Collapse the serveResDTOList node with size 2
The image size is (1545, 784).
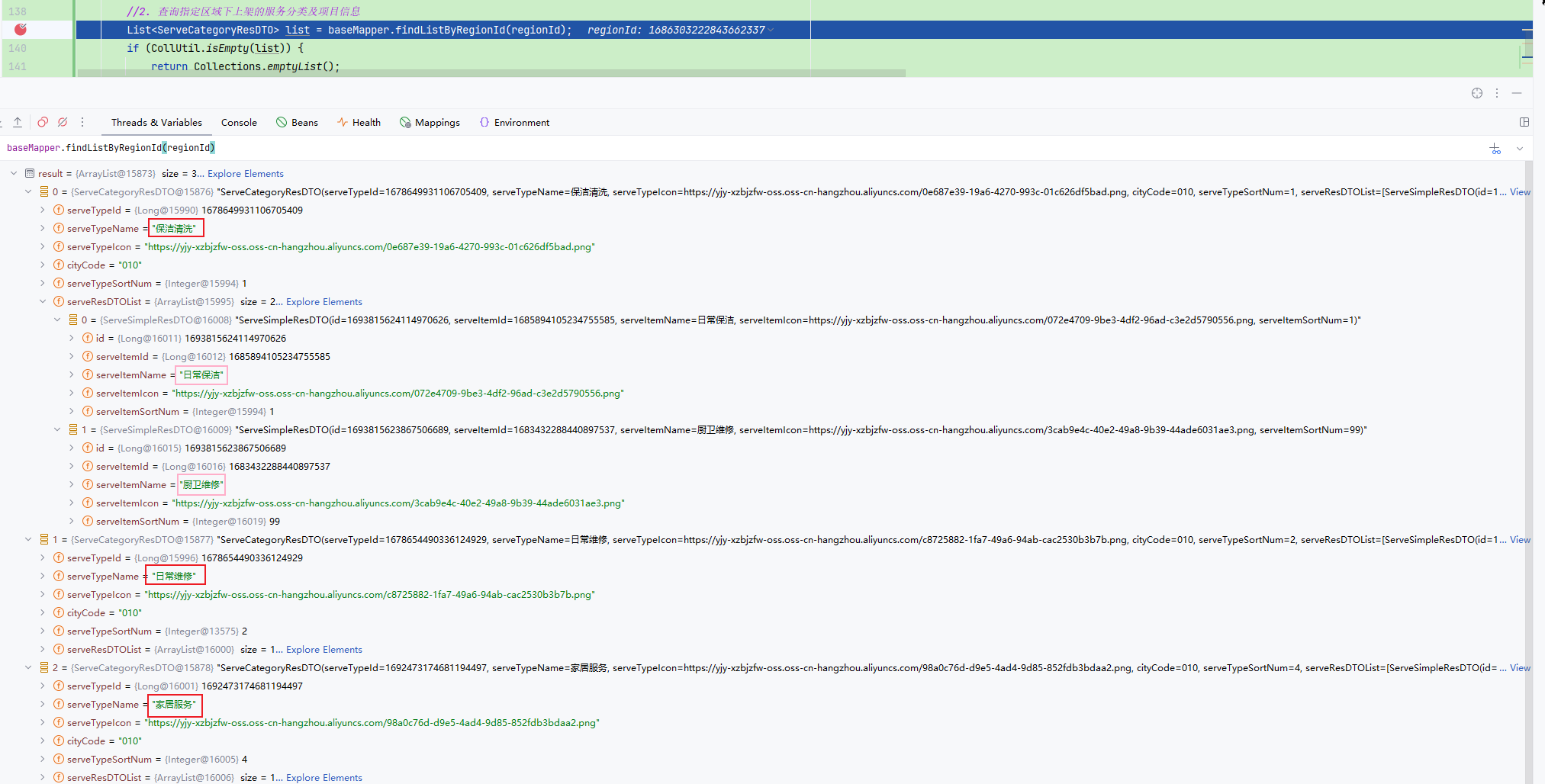pos(43,302)
